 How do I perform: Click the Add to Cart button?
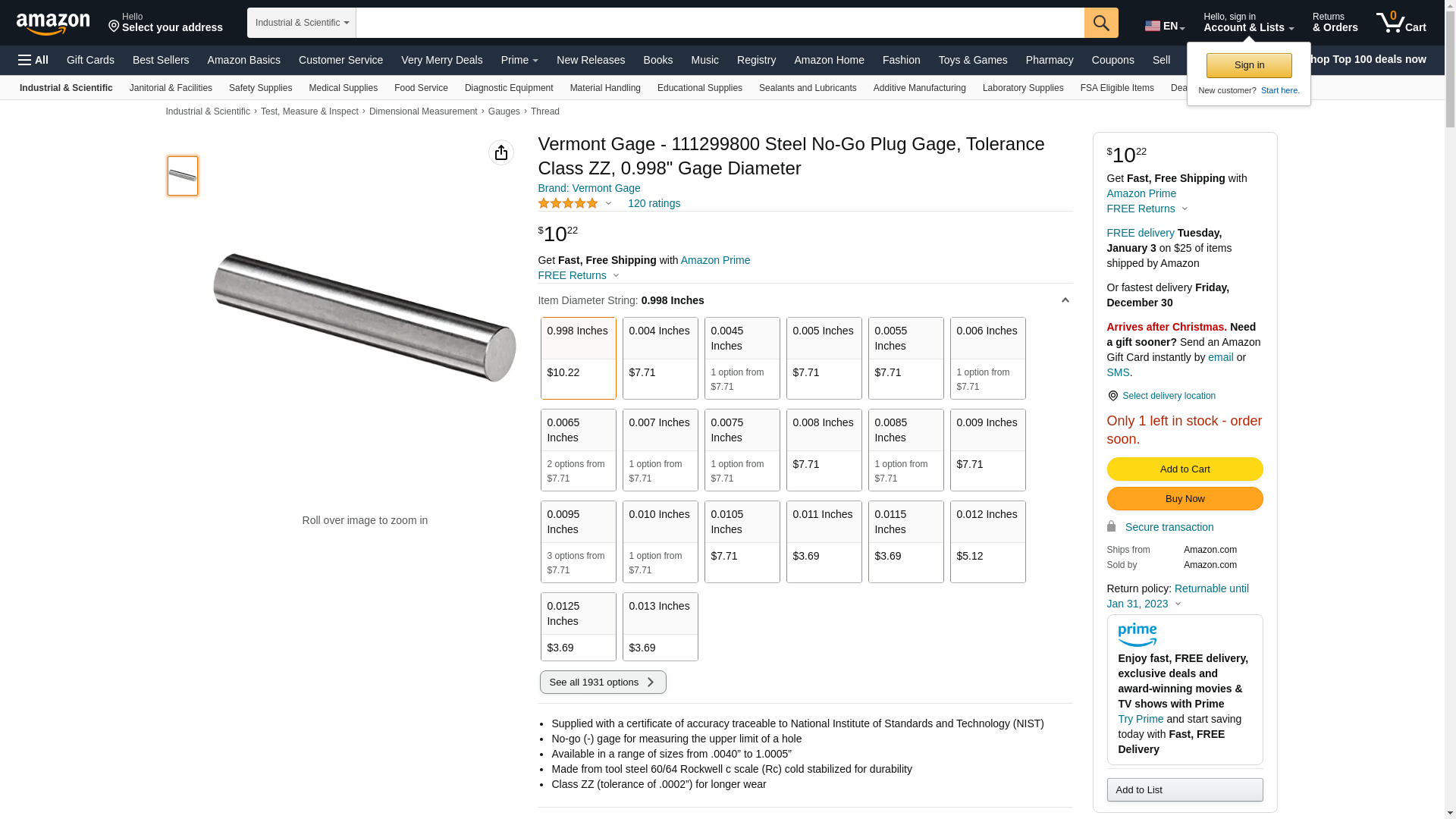[x=1185, y=469]
